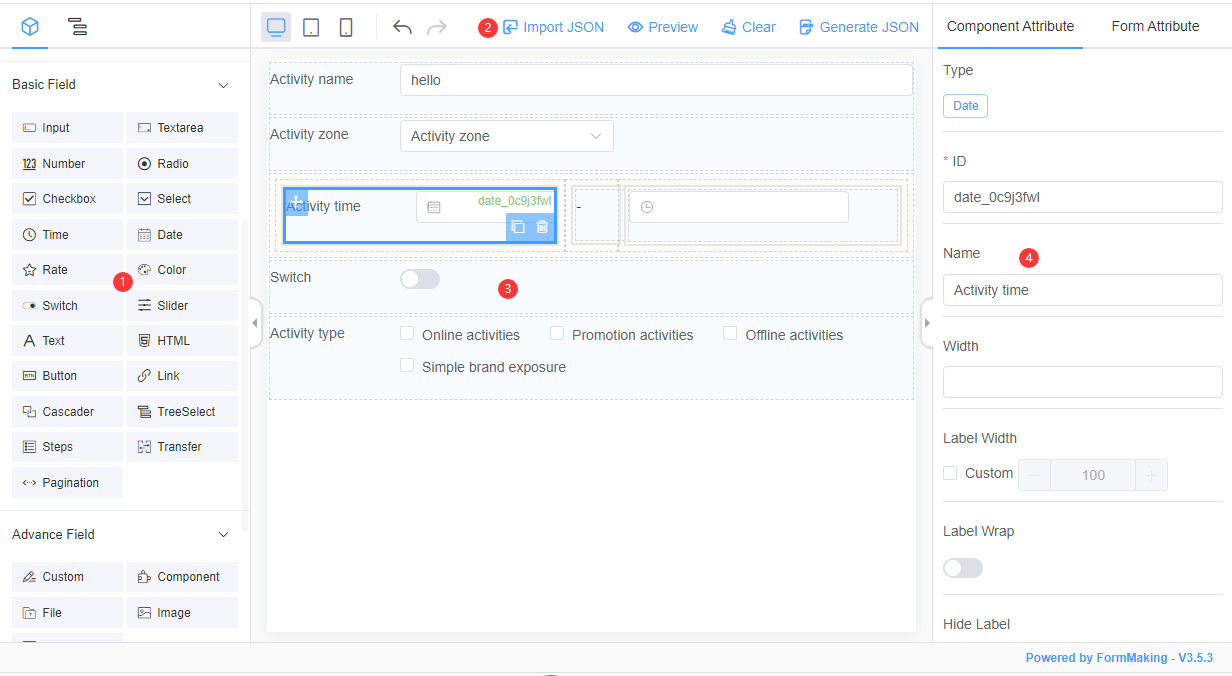
Task: Collapse the right attribute panel
Action: [926, 323]
